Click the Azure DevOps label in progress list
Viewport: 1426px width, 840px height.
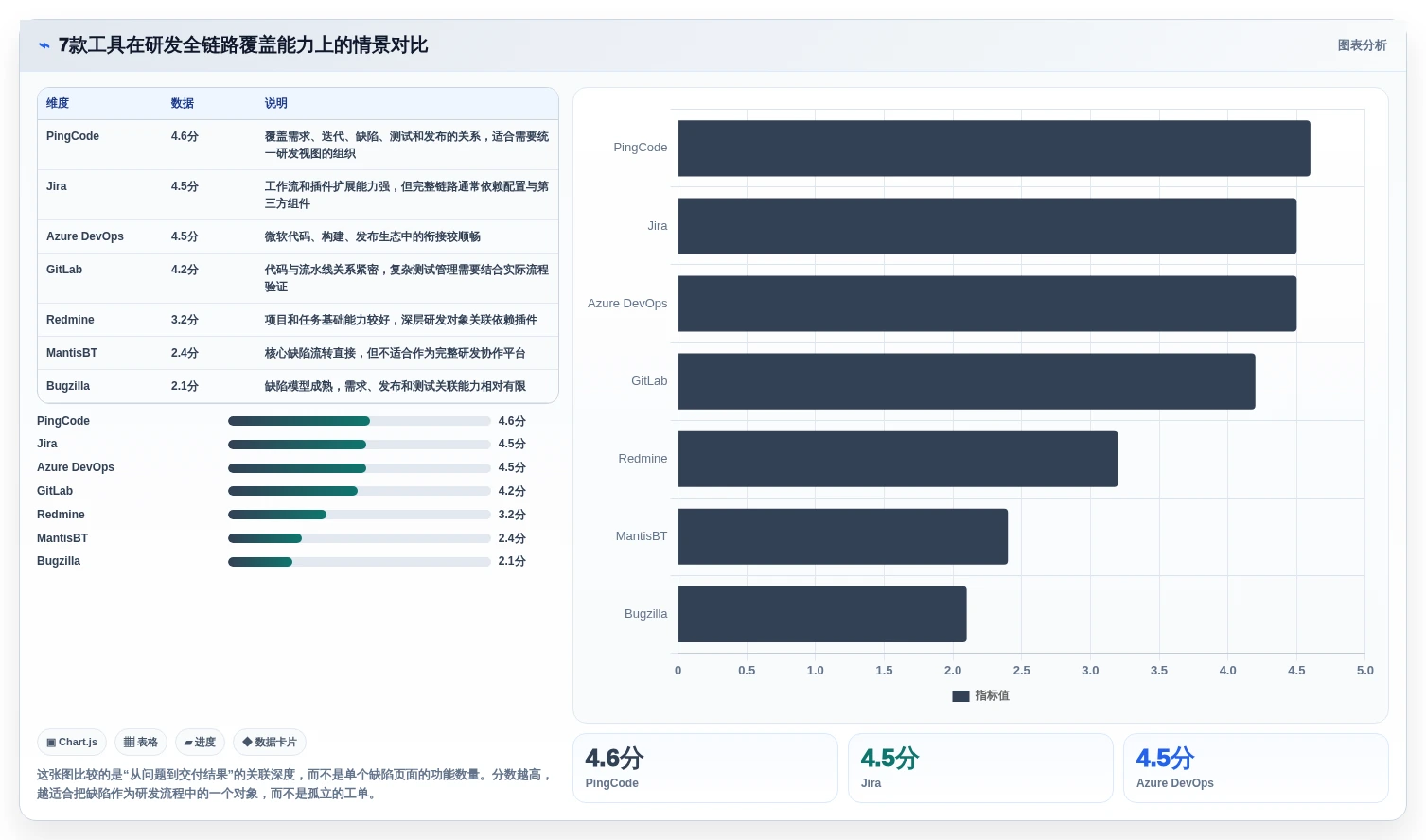coord(76,467)
